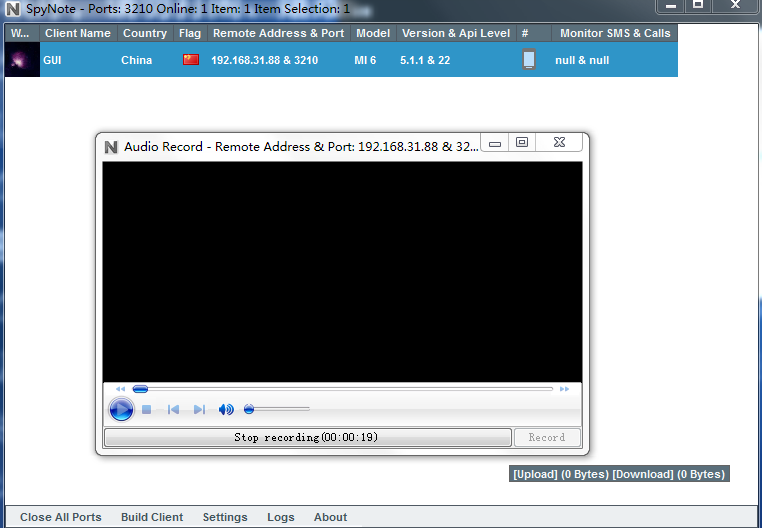Maximize the Audio Record window
Screen dimensions: 762x528
pyautogui.click(x=522, y=142)
